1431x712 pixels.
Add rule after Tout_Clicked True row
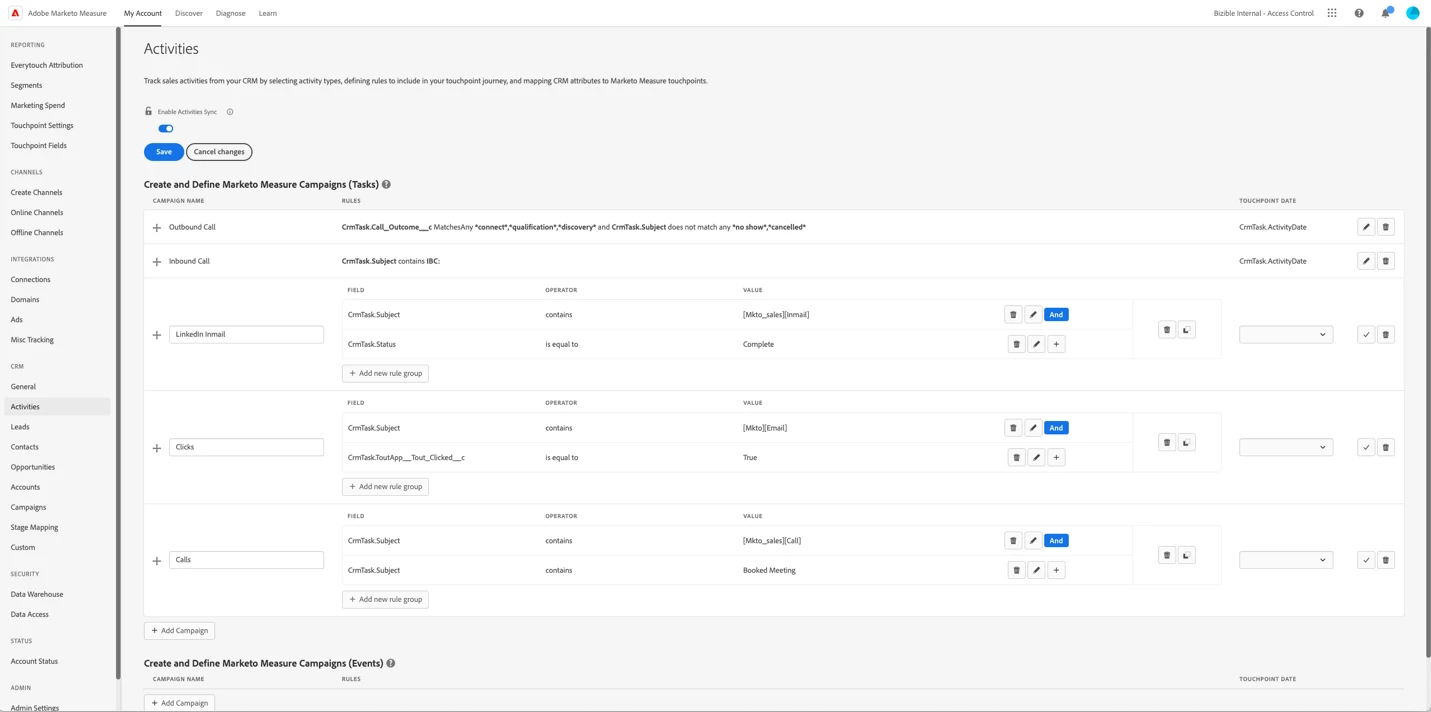1056,458
